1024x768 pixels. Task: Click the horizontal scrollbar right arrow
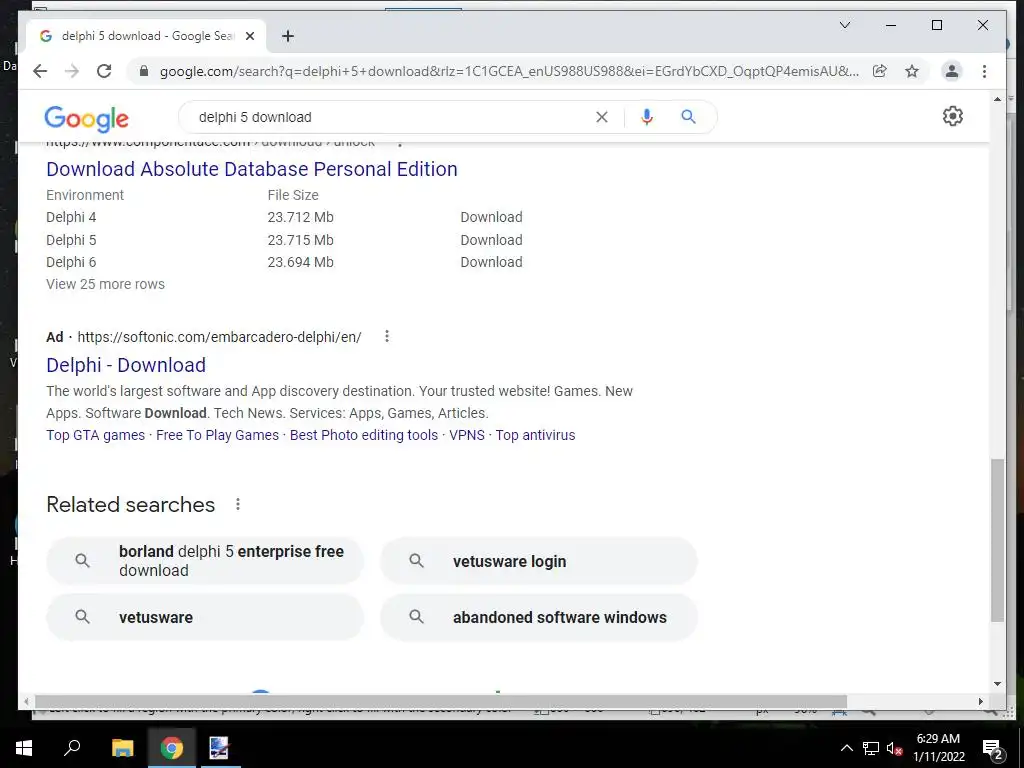coord(981,701)
